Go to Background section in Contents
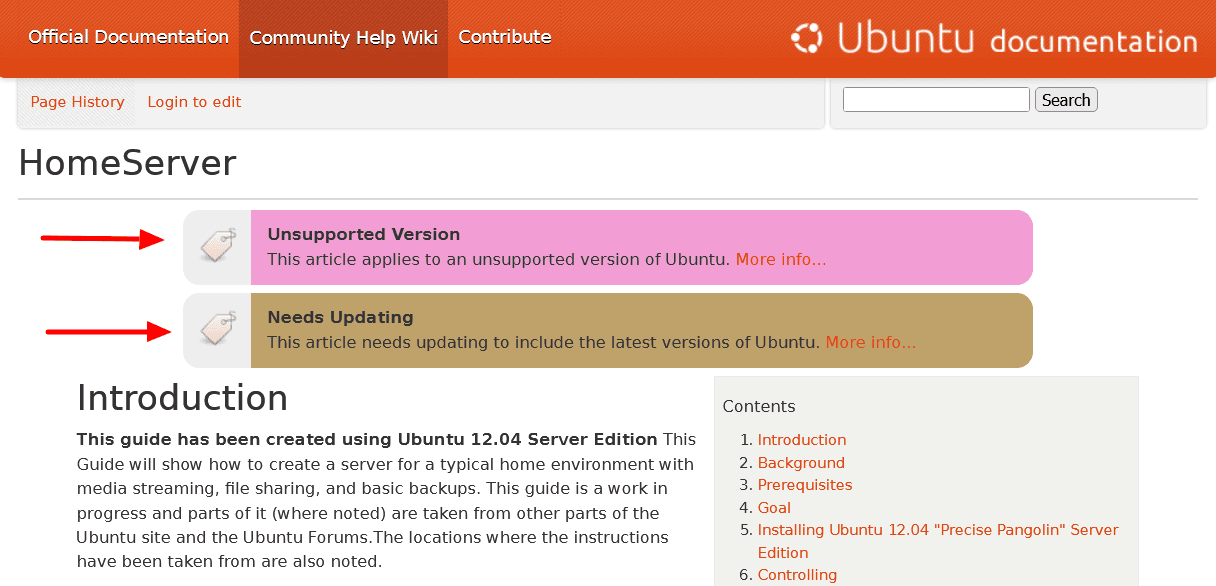 click(801, 463)
